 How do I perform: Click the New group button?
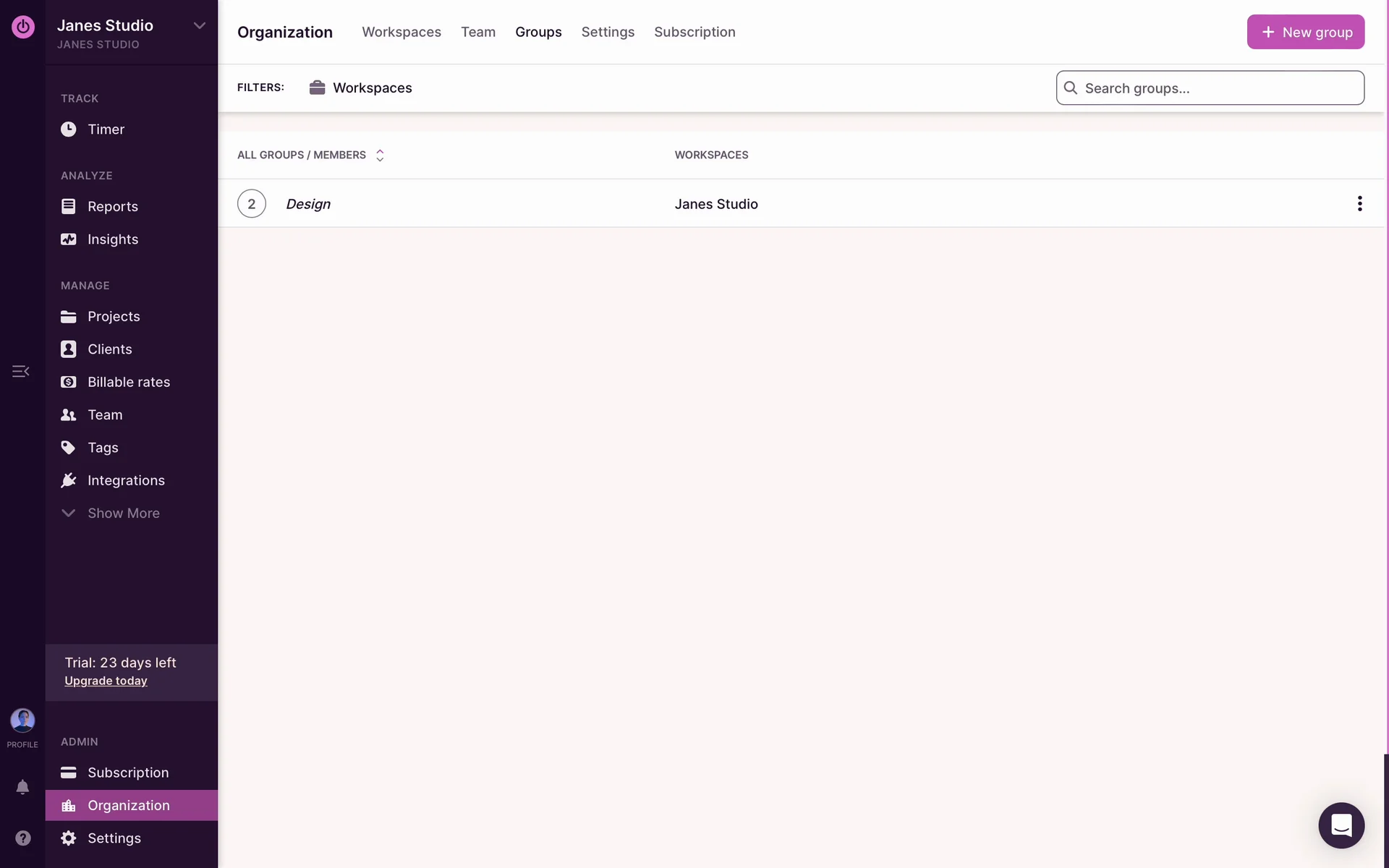coord(1305,32)
